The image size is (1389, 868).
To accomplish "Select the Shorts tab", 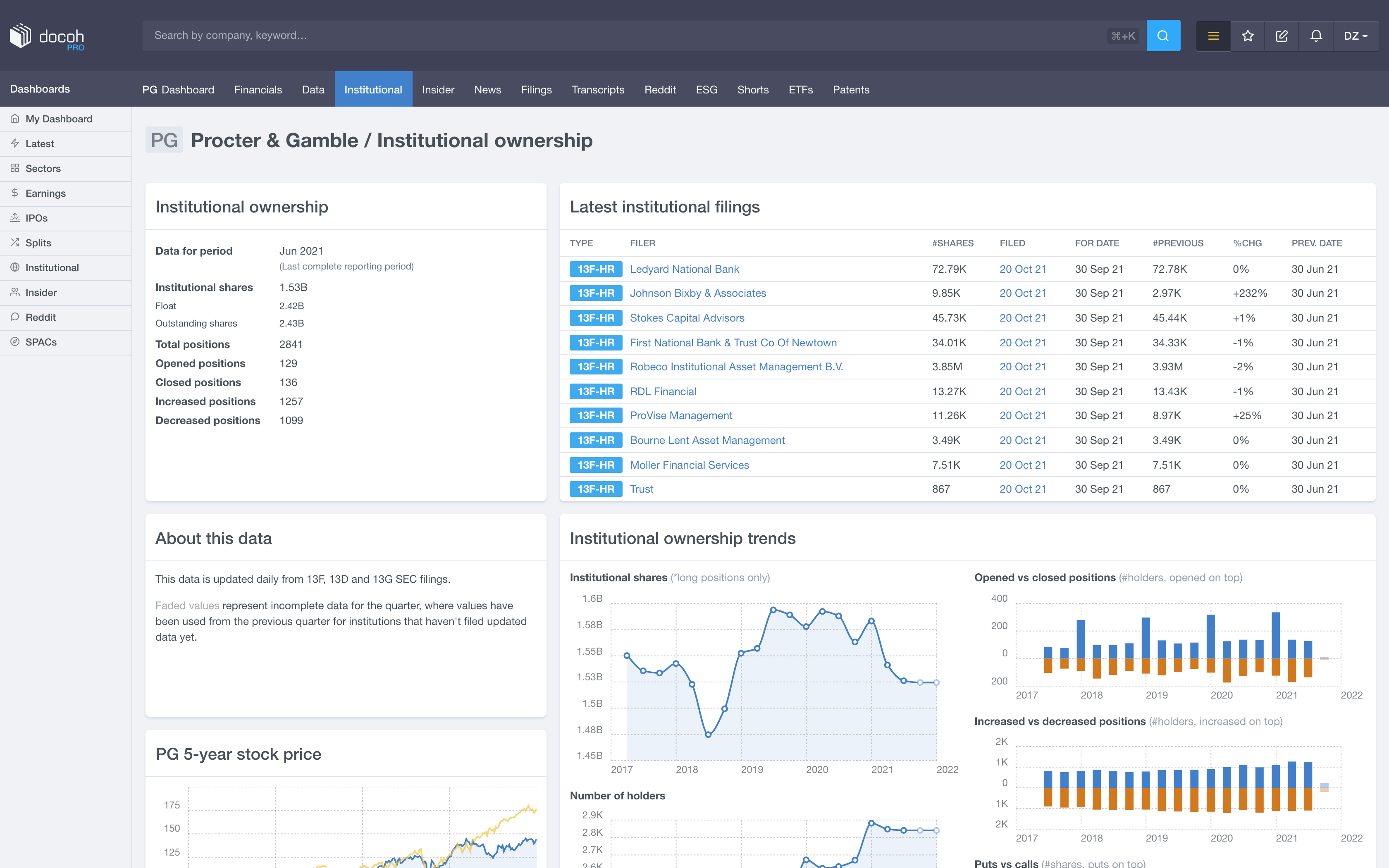I will click(752, 90).
